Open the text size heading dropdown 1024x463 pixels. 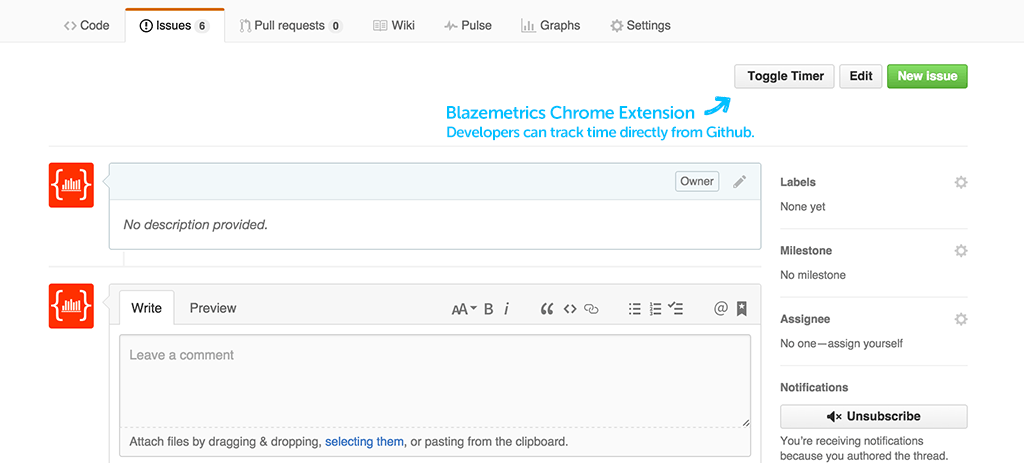464,309
